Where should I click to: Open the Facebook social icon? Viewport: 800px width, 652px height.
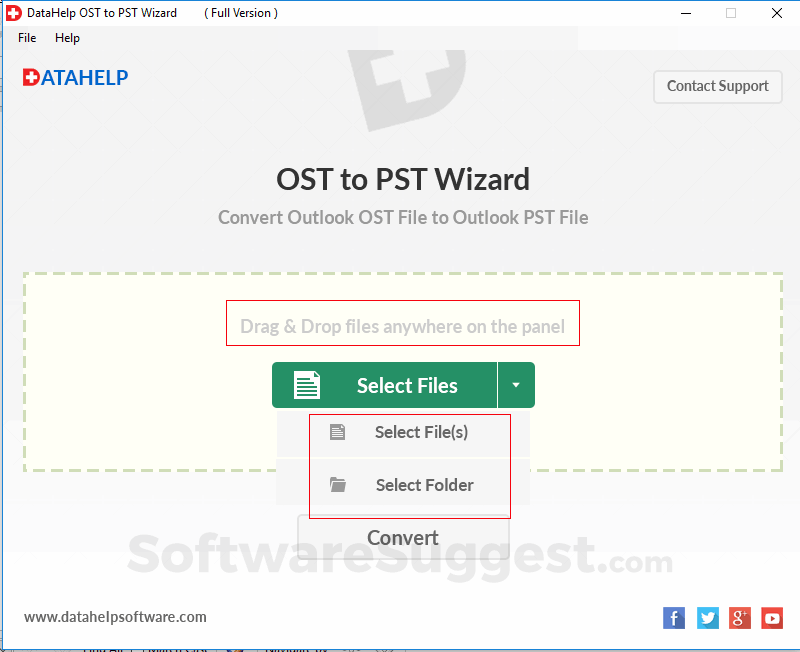tap(673, 618)
